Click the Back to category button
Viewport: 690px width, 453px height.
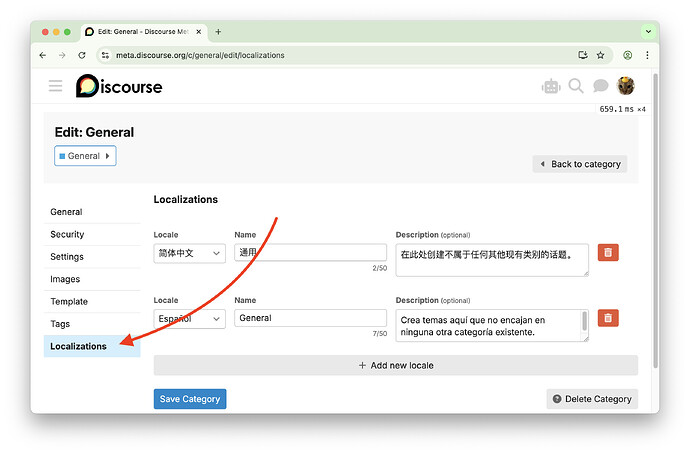click(580, 164)
